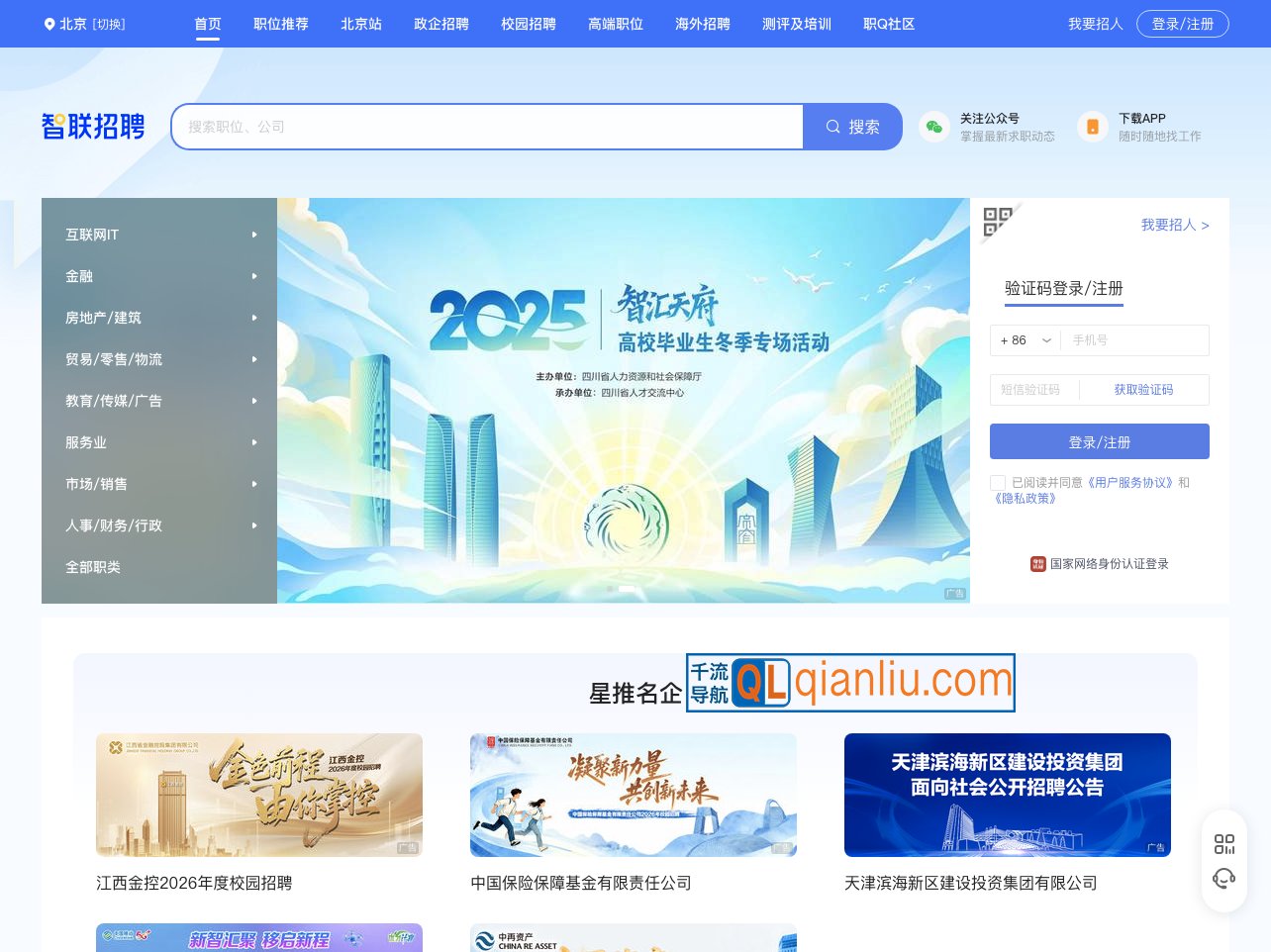Click the 智联招聘 logo
This screenshot has height=952, width=1271.
(x=93, y=126)
